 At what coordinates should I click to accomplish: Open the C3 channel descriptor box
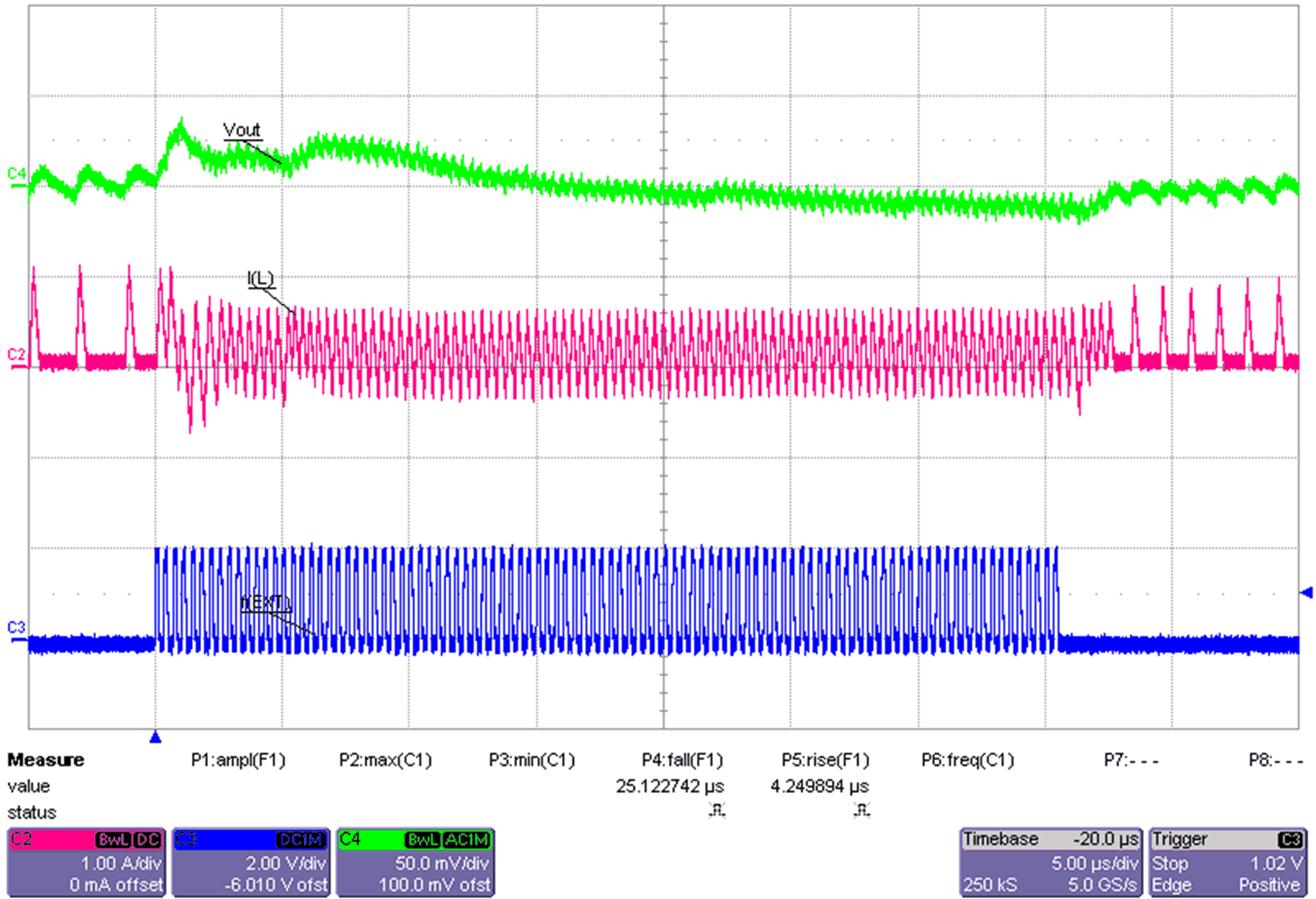tap(249, 861)
